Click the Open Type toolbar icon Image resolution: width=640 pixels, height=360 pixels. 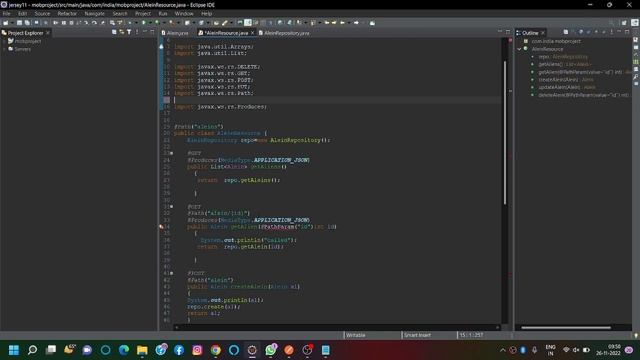[x=216, y=23]
